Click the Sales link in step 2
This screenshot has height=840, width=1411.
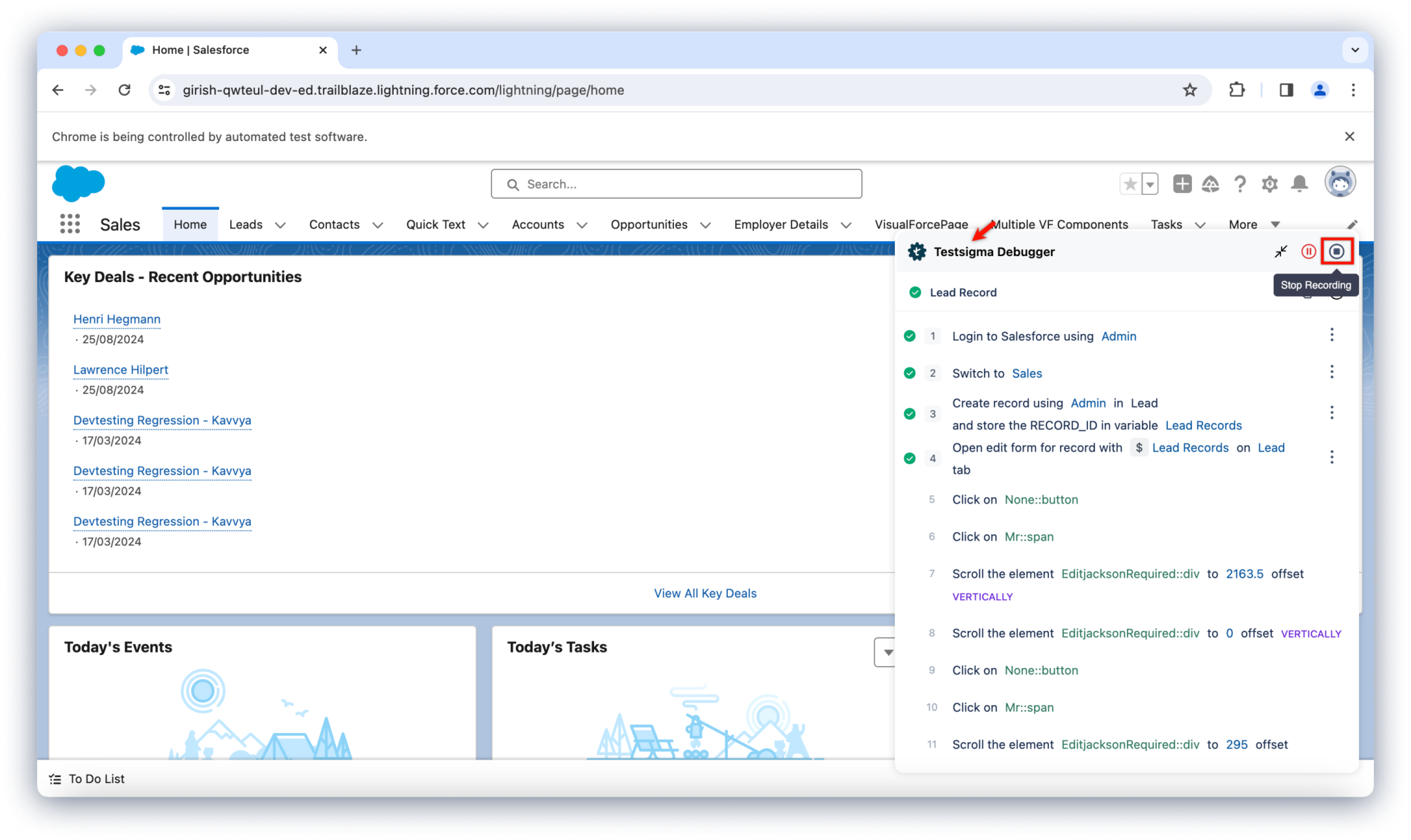coord(1027,374)
